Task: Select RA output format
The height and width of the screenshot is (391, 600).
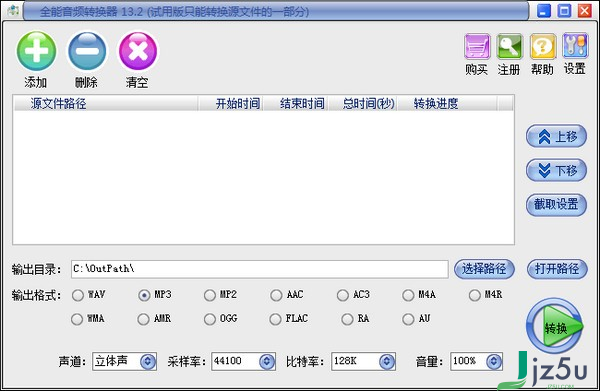Action: (347, 319)
